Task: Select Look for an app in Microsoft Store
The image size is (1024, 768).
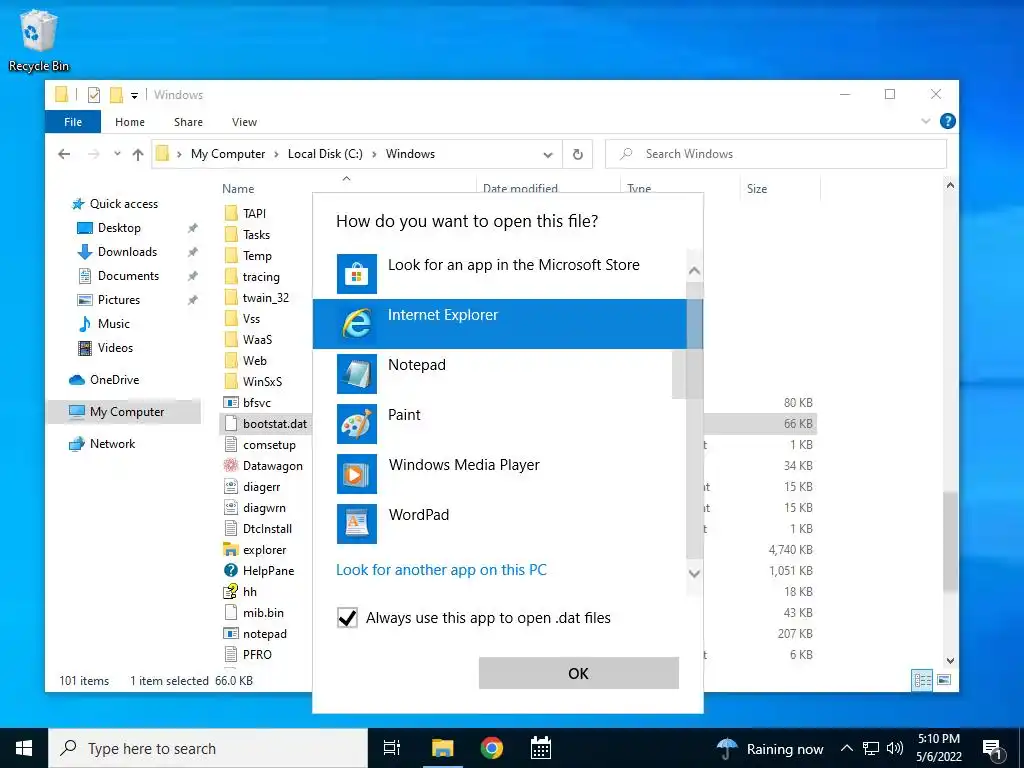Action: 500,274
